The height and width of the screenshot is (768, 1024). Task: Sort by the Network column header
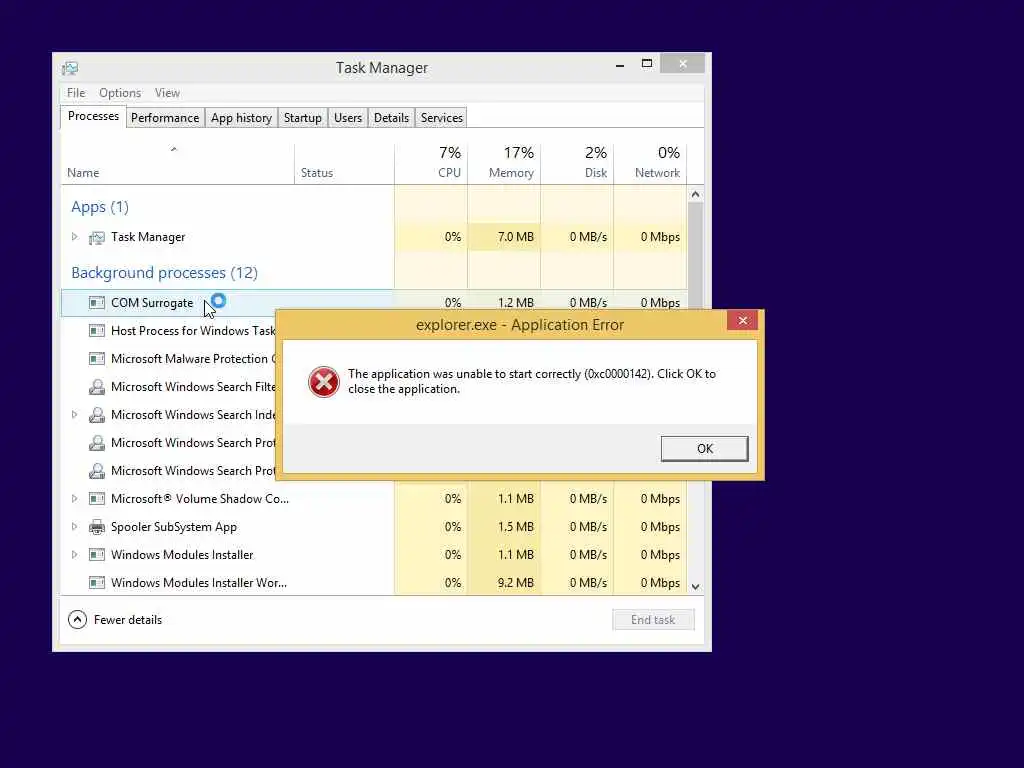tap(650, 164)
